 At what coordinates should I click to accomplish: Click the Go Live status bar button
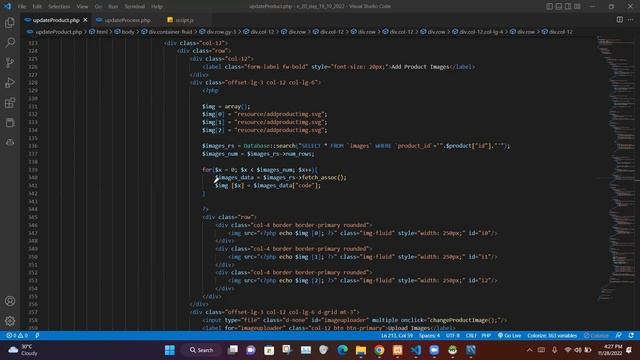tap(509, 336)
